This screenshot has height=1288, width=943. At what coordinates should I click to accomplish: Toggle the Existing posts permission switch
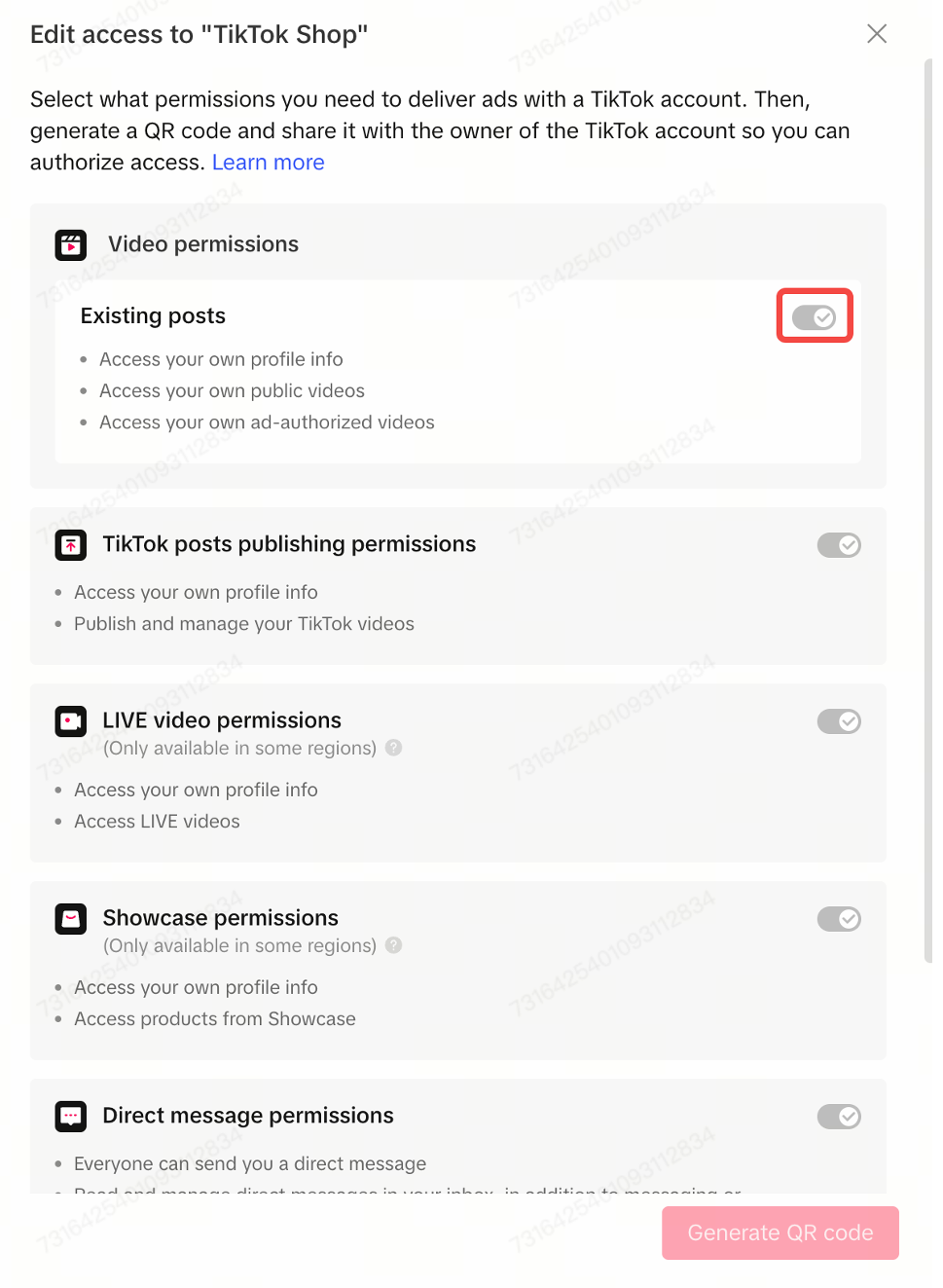click(814, 317)
